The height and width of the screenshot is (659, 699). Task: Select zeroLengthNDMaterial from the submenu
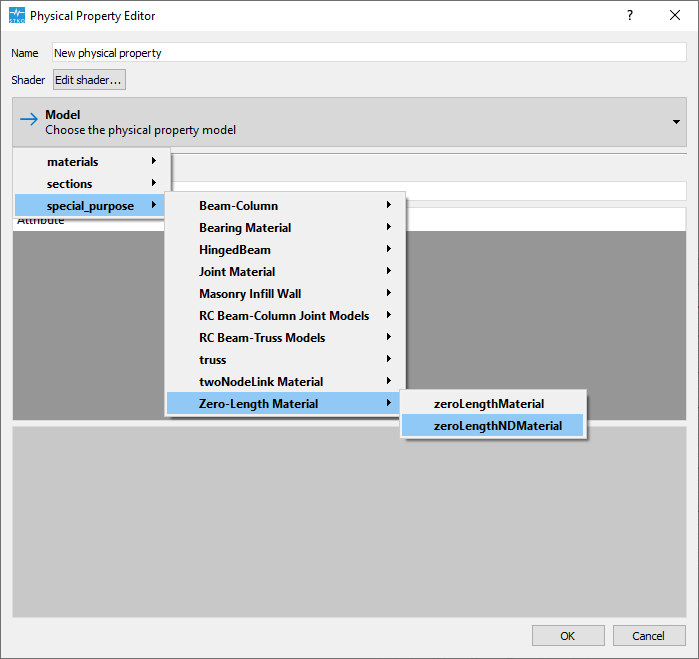pos(493,425)
